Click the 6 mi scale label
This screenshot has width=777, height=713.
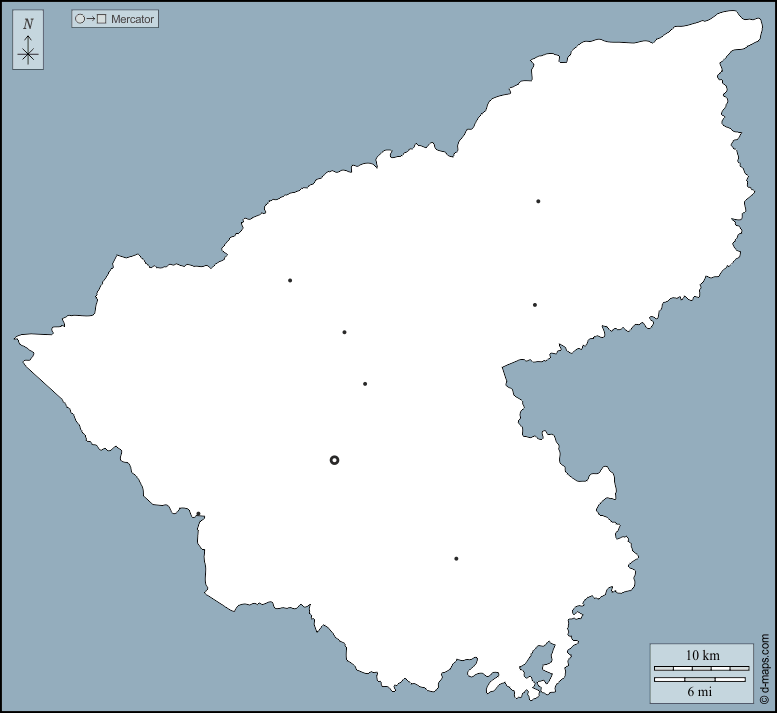(700, 691)
